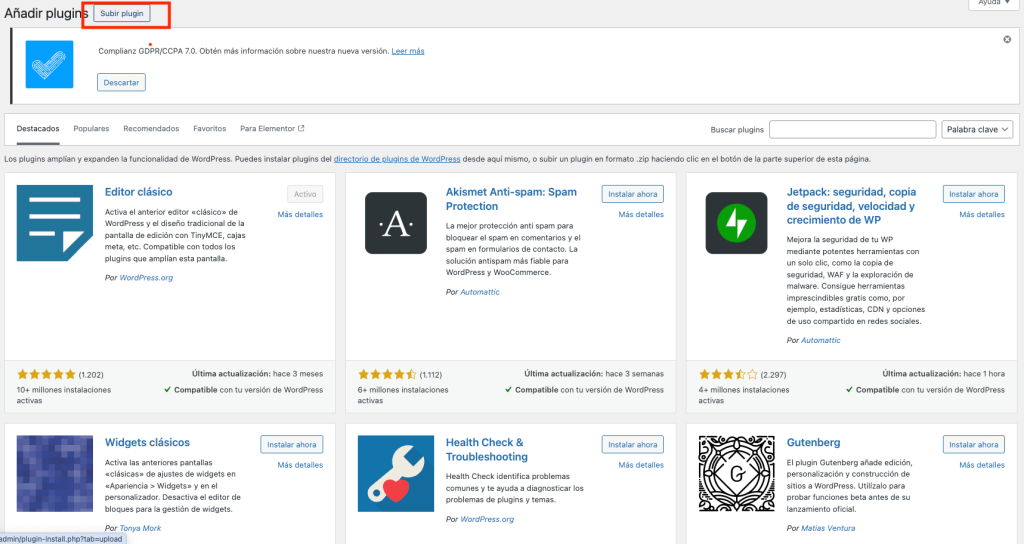Click 'Última actualización: hace 3 semanas' text
Viewport: 1024px width, 544px height.
(x=594, y=374)
